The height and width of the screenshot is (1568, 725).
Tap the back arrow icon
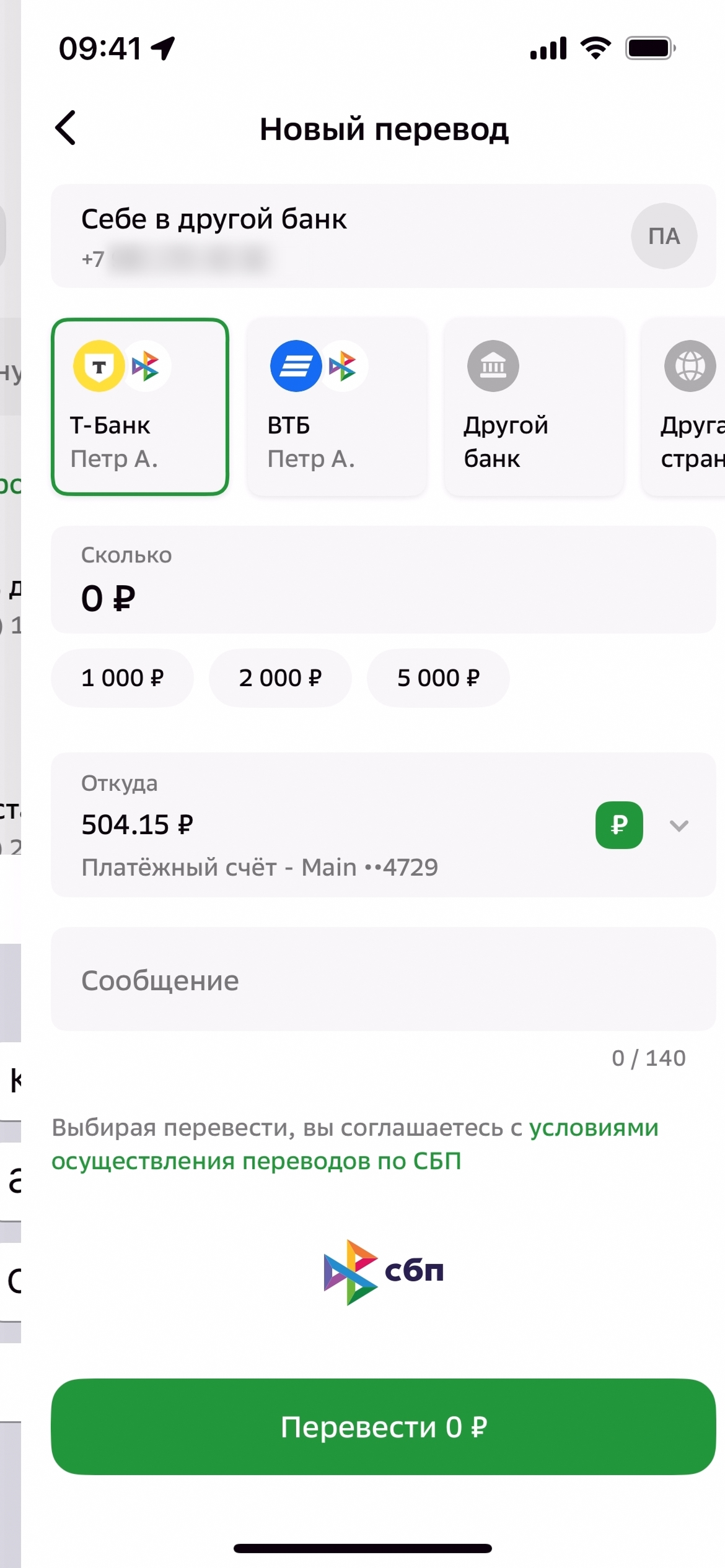click(66, 128)
